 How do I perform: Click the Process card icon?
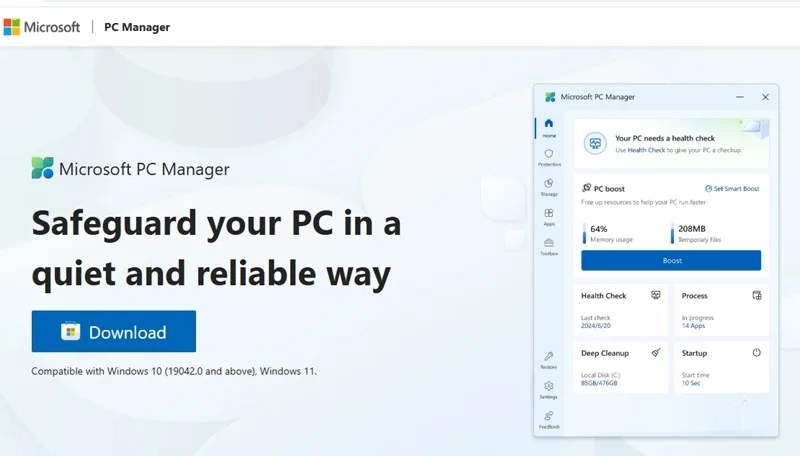757,295
